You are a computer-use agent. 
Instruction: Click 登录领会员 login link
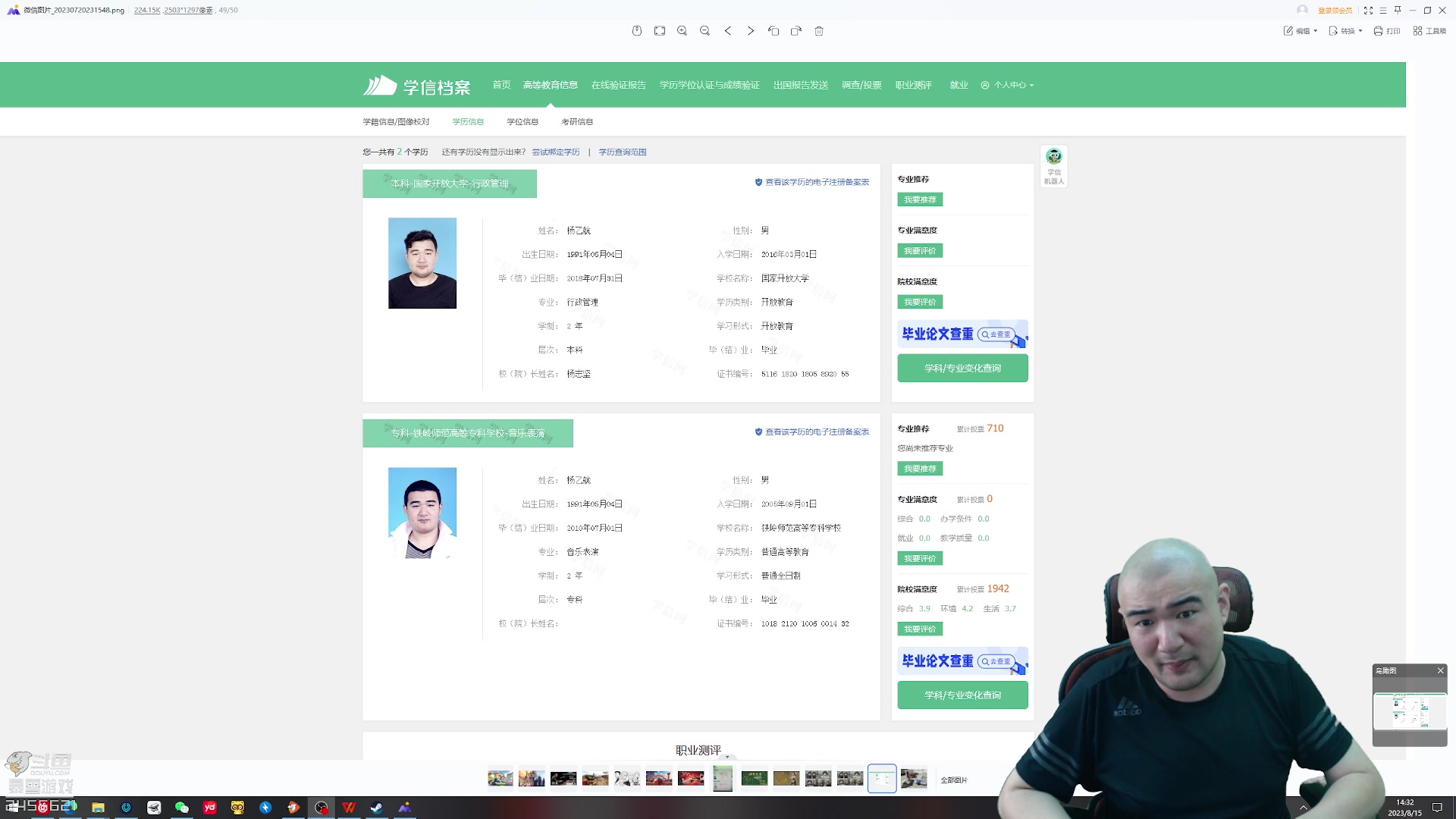(1335, 10)
